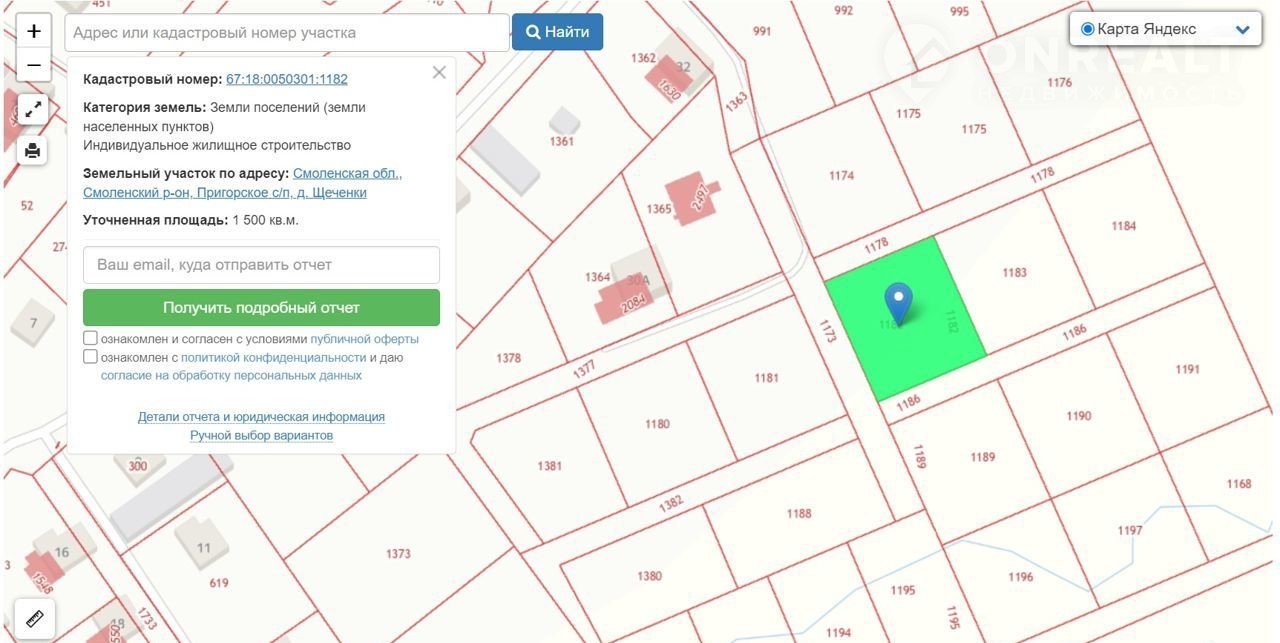This screenshot has height=643, width=1280.
Task: Check the политикой конфиденциальности consent checkbox
Action: click(x=91, y=357)
